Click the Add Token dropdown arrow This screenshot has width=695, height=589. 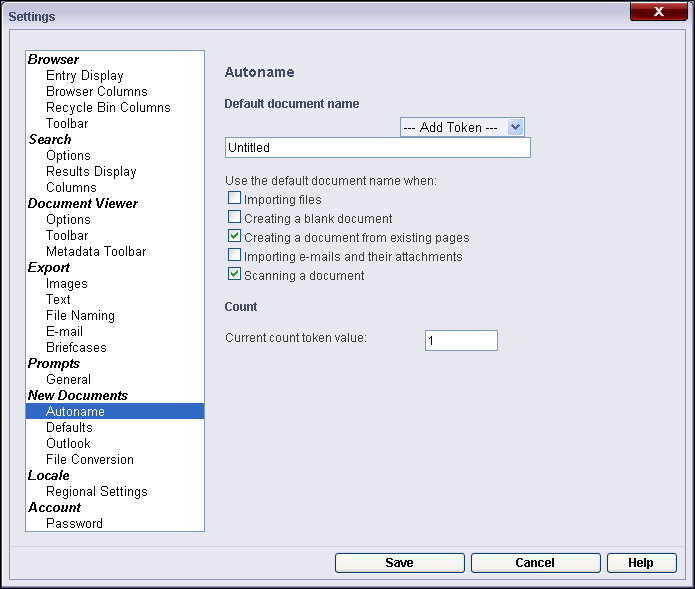click(515, 127)
